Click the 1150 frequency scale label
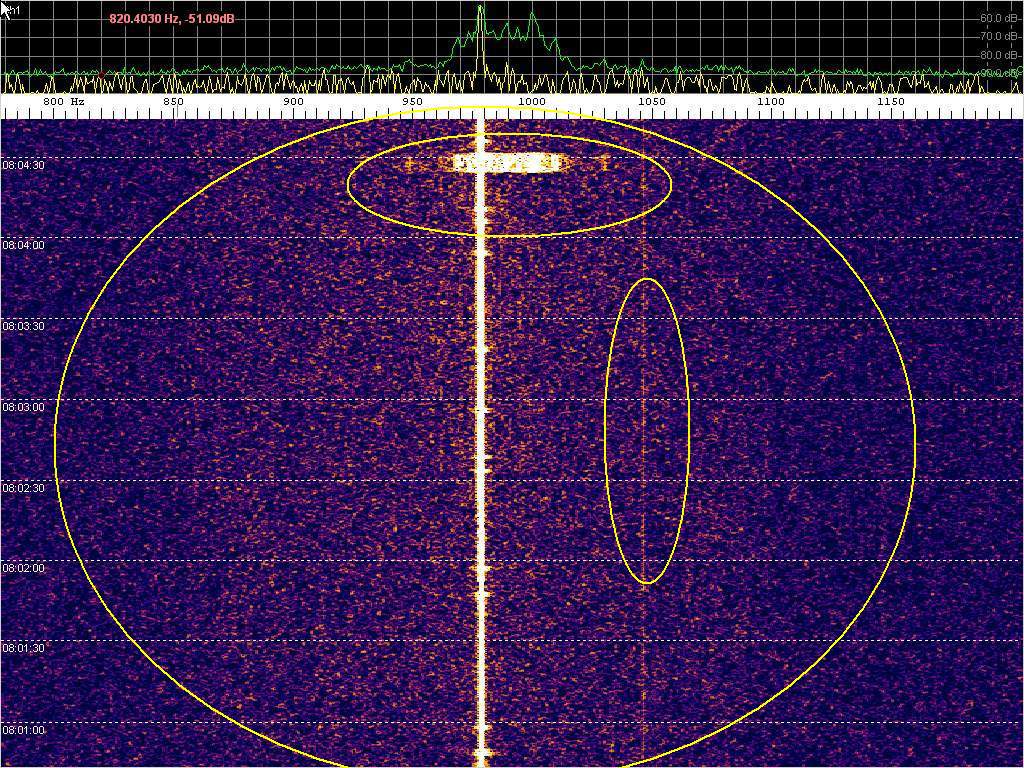1024x768 pixels. tap(890, 102)
